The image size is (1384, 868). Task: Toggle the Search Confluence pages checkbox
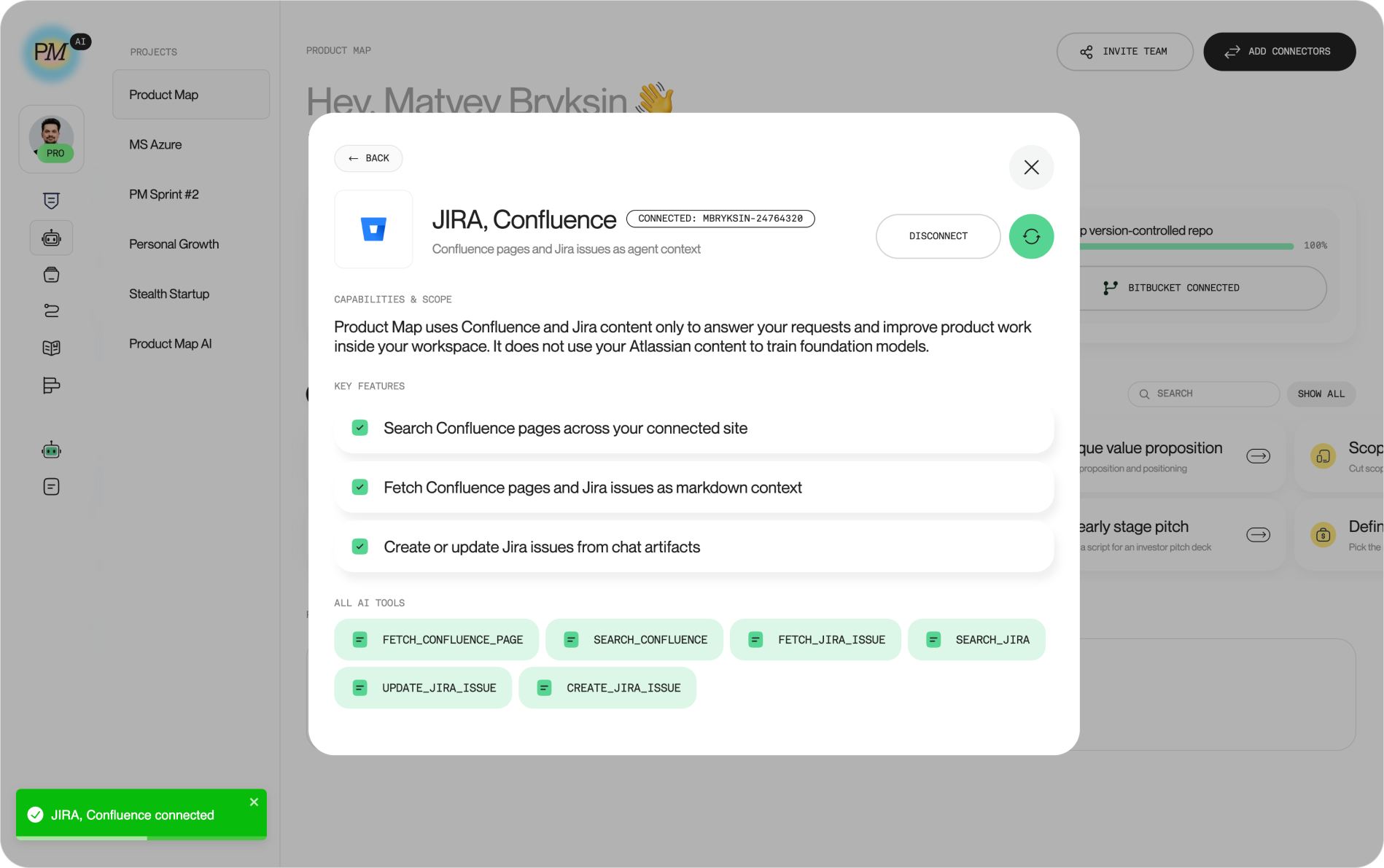(360, 428)
